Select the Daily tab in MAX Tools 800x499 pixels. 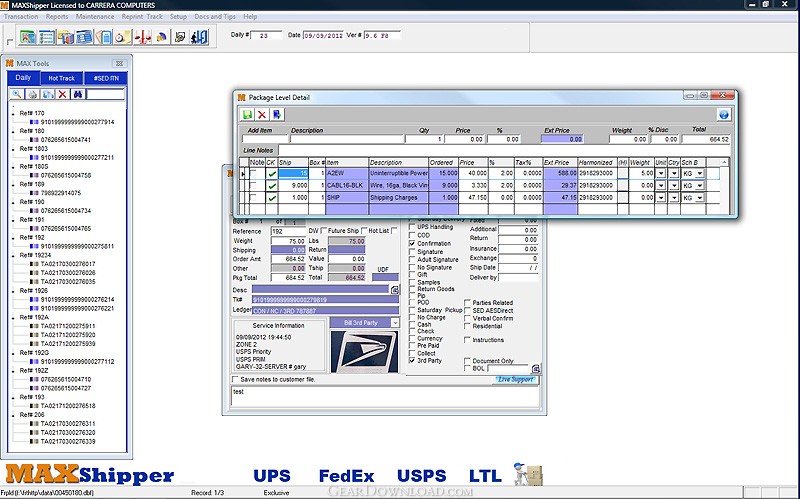(23, 78)
